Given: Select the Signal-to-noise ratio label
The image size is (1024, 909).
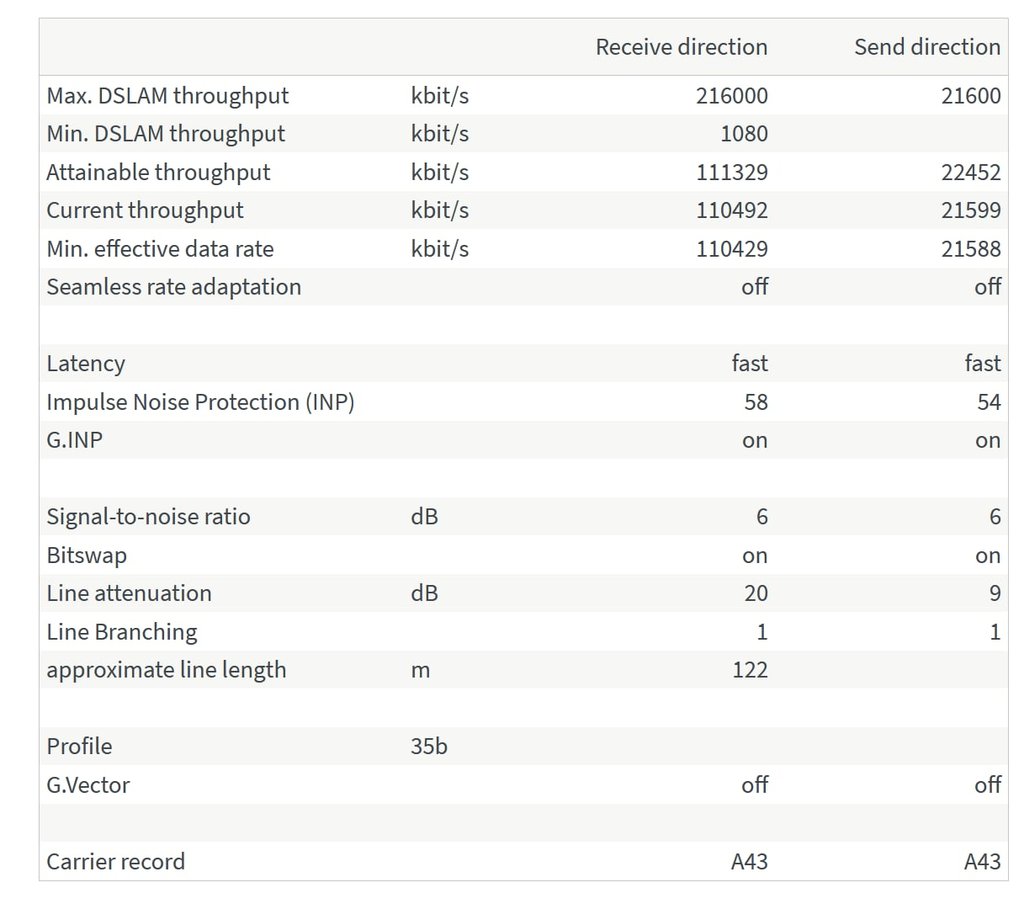Looking at the screenshot, I should coord(148,517).
